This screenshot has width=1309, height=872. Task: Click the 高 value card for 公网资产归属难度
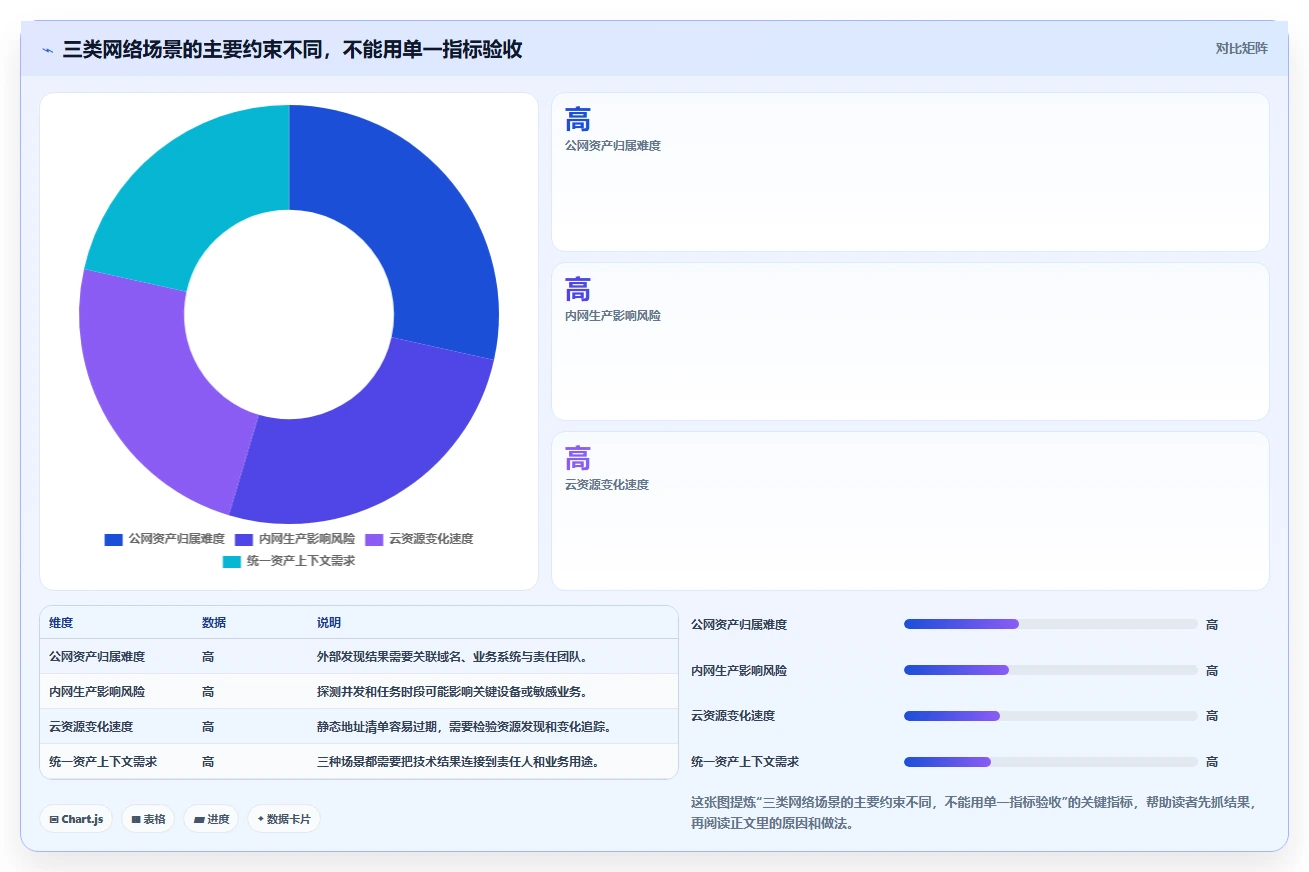click(910, 172)
